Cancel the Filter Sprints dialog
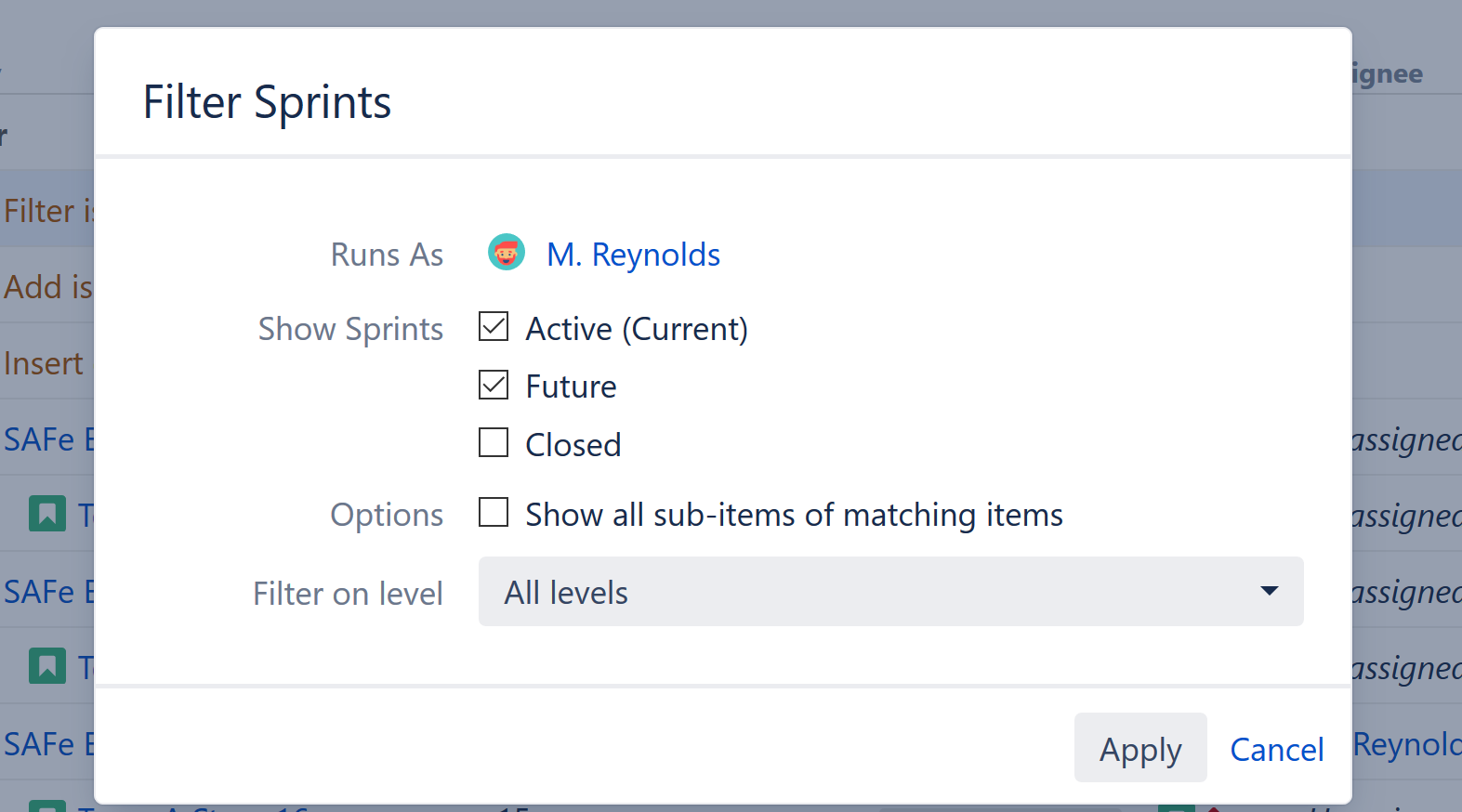This screenshot has height=812, width=1462. click(1276, 750)
